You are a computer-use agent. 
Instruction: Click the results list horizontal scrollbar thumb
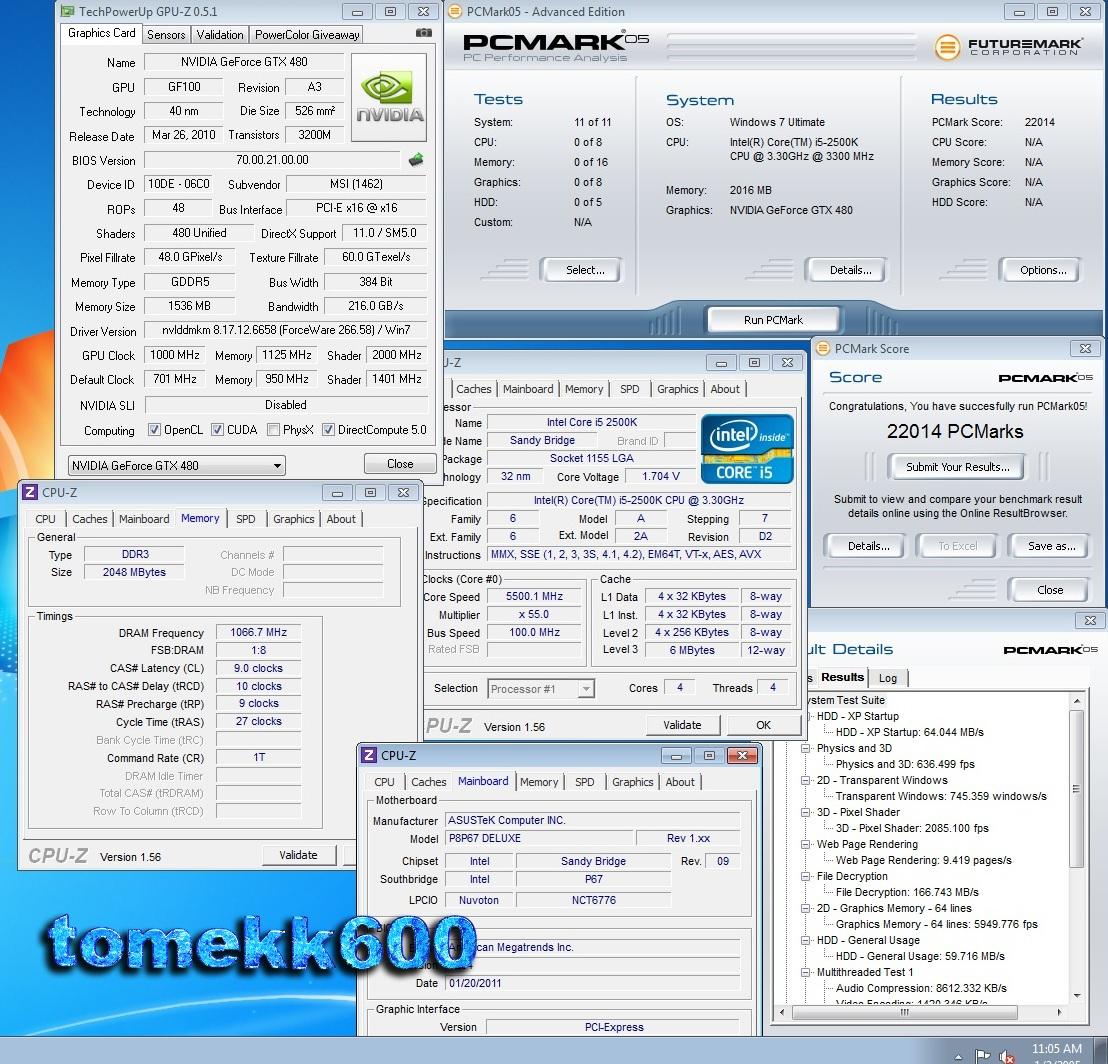(904, 1012)
